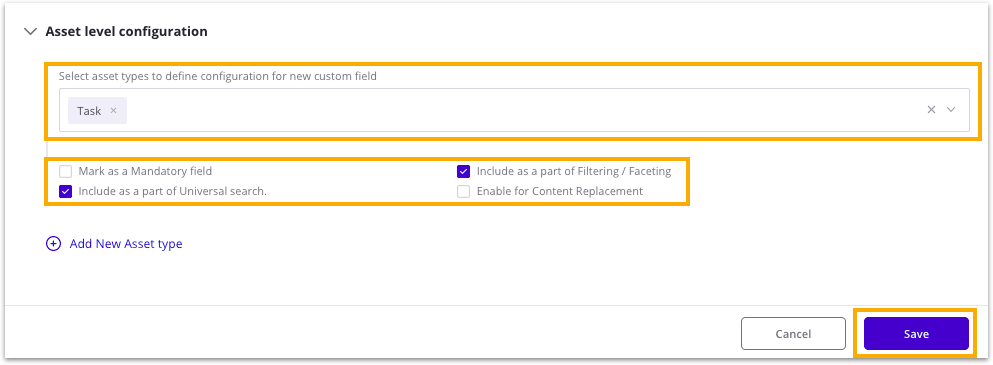Collapse the Asset level configuration chevron

[x=30, y=32]
